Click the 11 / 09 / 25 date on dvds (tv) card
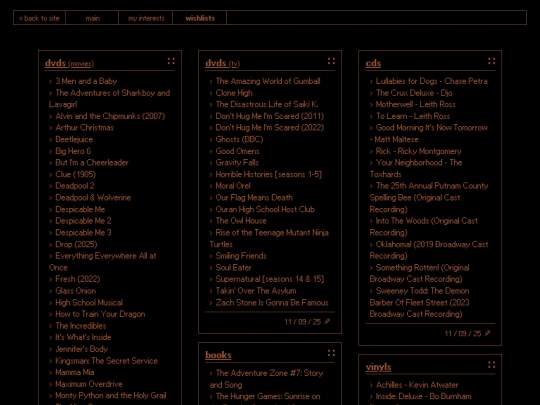The height and width of the screenshot is (405, 540). coord(302,322)
